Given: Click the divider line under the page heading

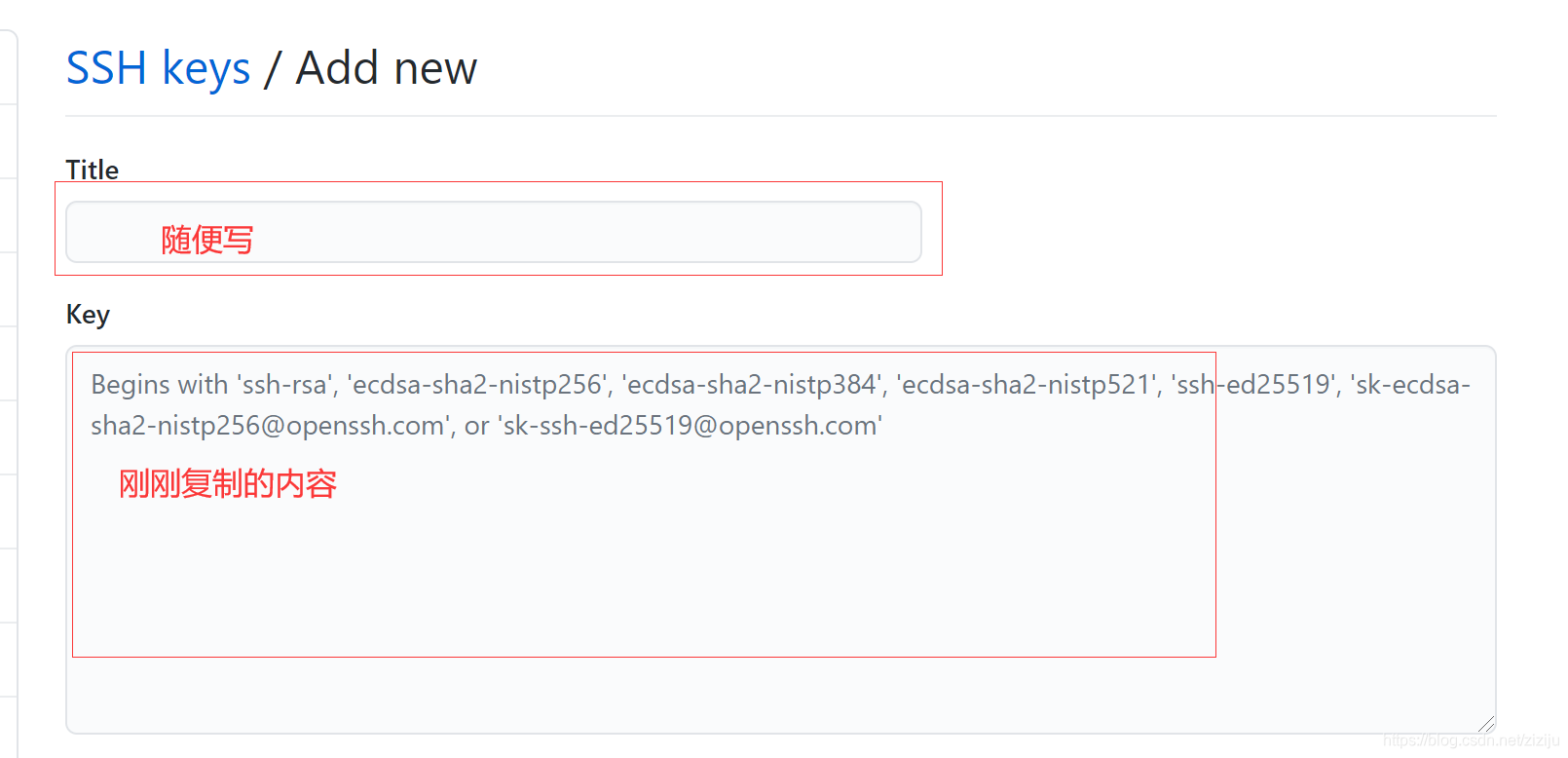Looking at the screenshot, I should pyautogui.click(x=779, y=114).
